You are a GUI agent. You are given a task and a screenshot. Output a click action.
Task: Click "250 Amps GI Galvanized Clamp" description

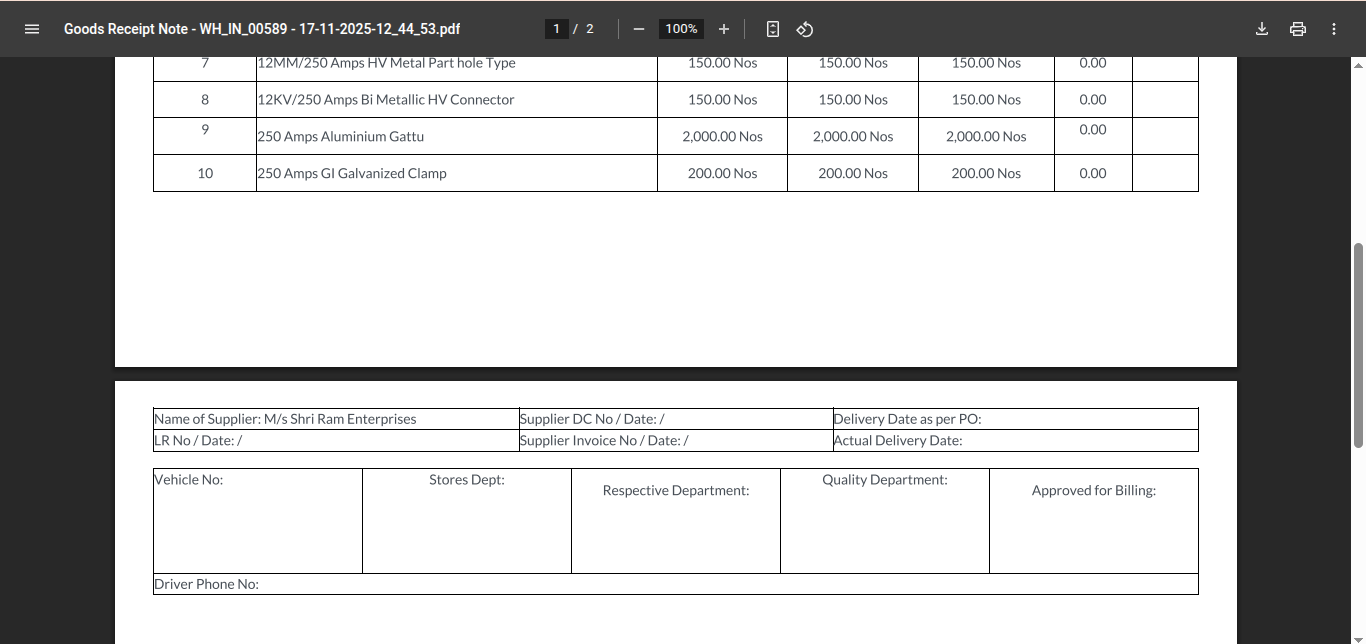point(352,174)
